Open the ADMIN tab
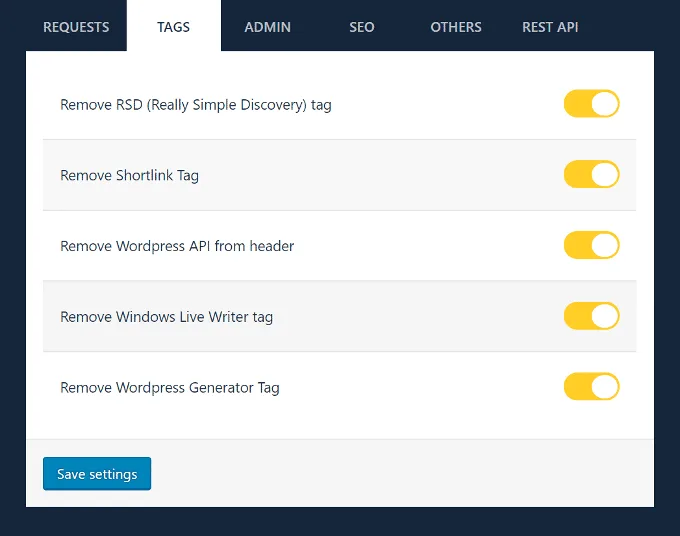680x536 pixels. click(x=268, y=27)
